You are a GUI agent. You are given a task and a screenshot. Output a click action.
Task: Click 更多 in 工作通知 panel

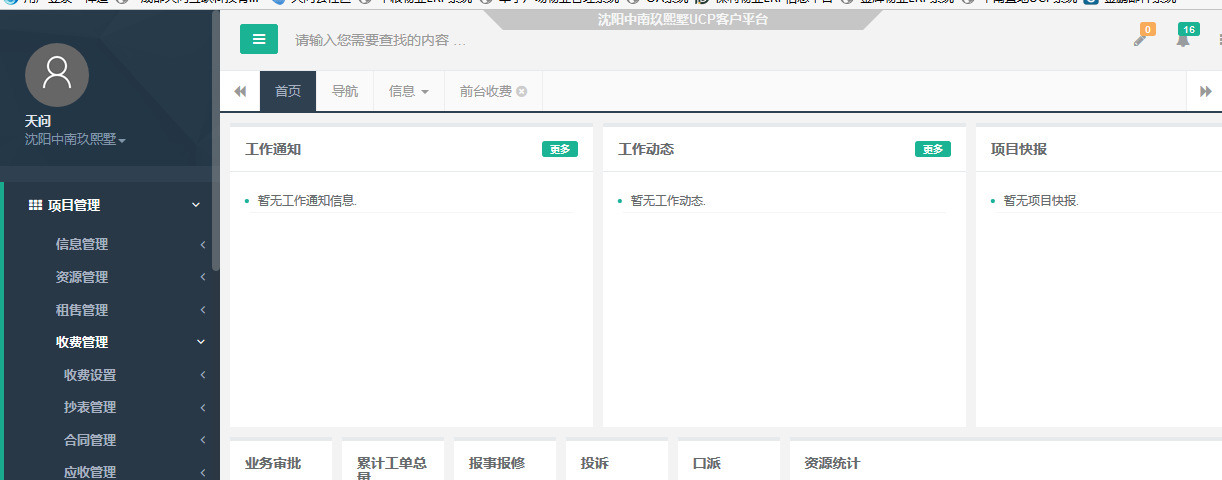tap(560, 149)
